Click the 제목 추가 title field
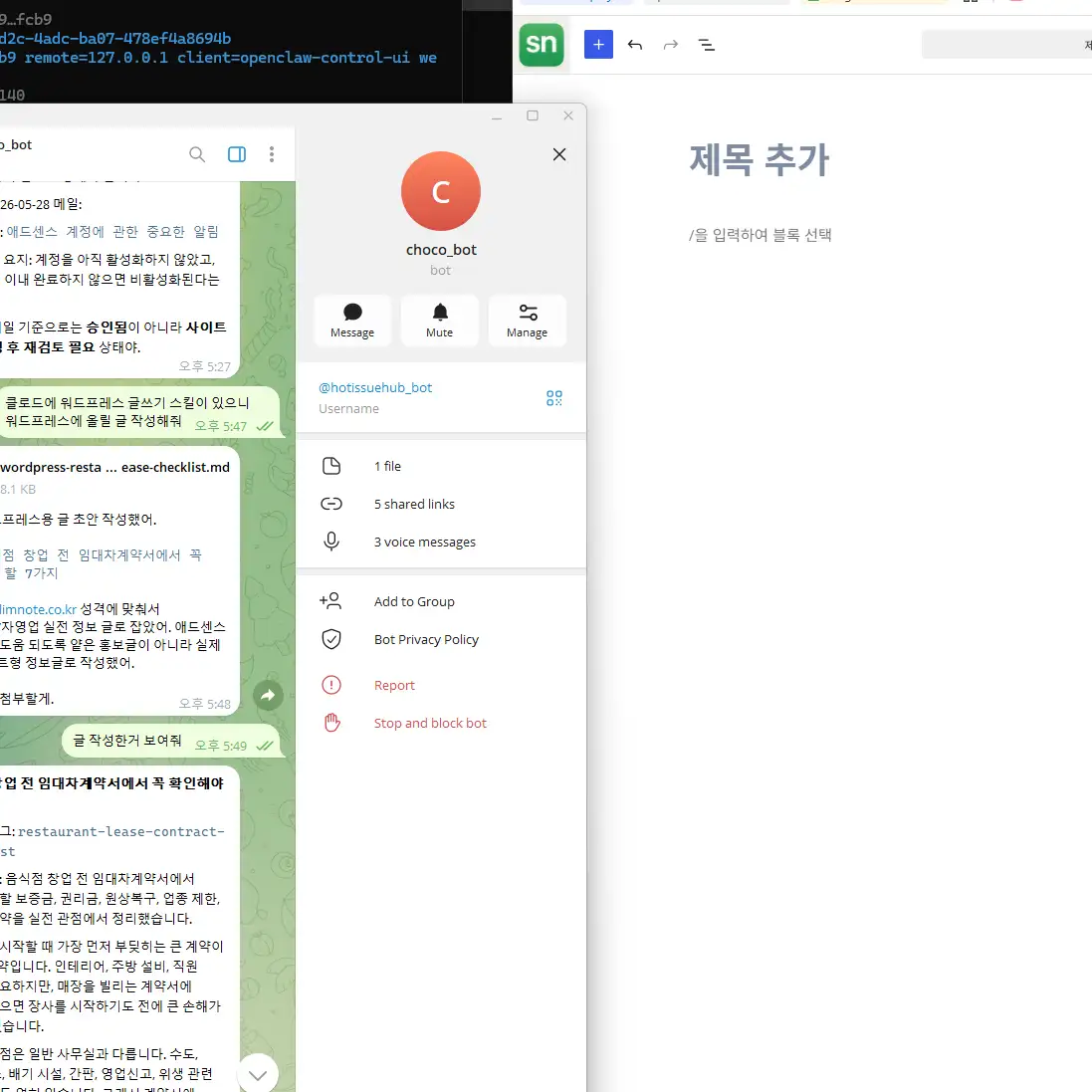The height and width of the screenshot is (1092, 1092). click(760, 159)
